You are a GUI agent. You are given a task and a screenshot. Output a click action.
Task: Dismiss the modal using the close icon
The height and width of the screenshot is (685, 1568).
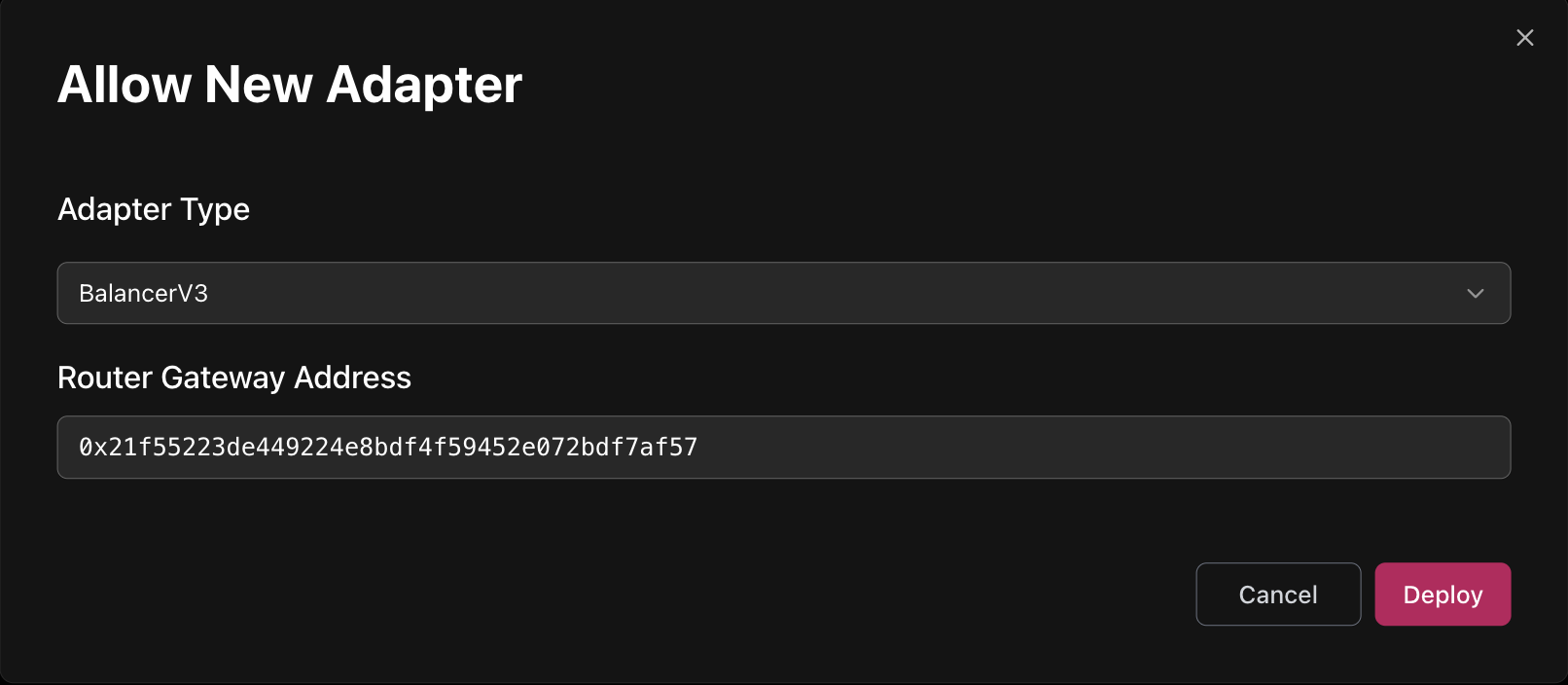click(x=1524, y=38)
